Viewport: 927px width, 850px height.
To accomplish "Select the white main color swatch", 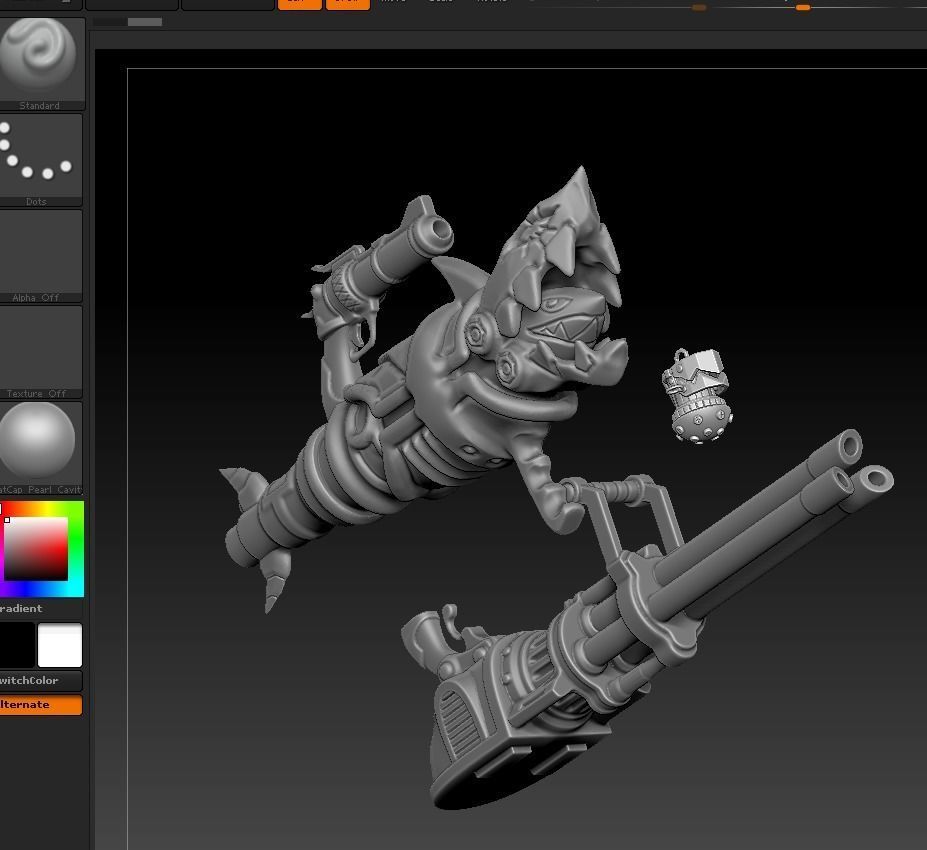I will [60, 645].
